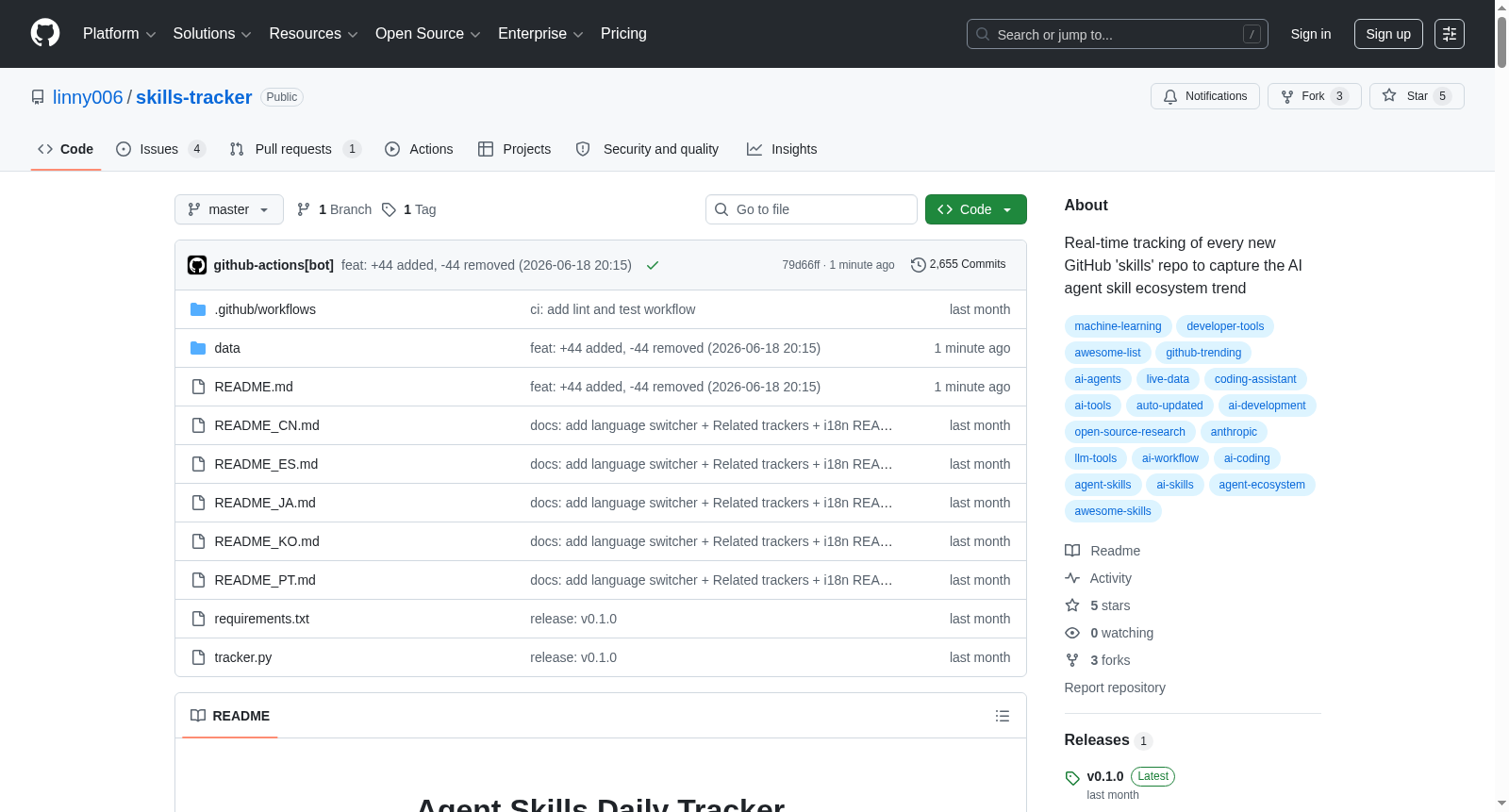The height and width of the screenshot is (812, 1509).
Task: Switch to the Issues tab
Action: (160, 149)
